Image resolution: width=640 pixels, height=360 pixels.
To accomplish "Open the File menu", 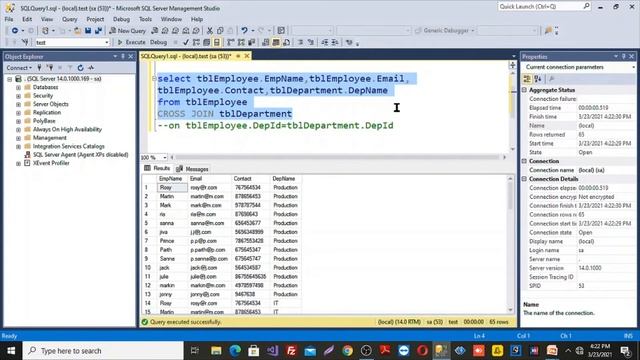I will tap(9, 19).
